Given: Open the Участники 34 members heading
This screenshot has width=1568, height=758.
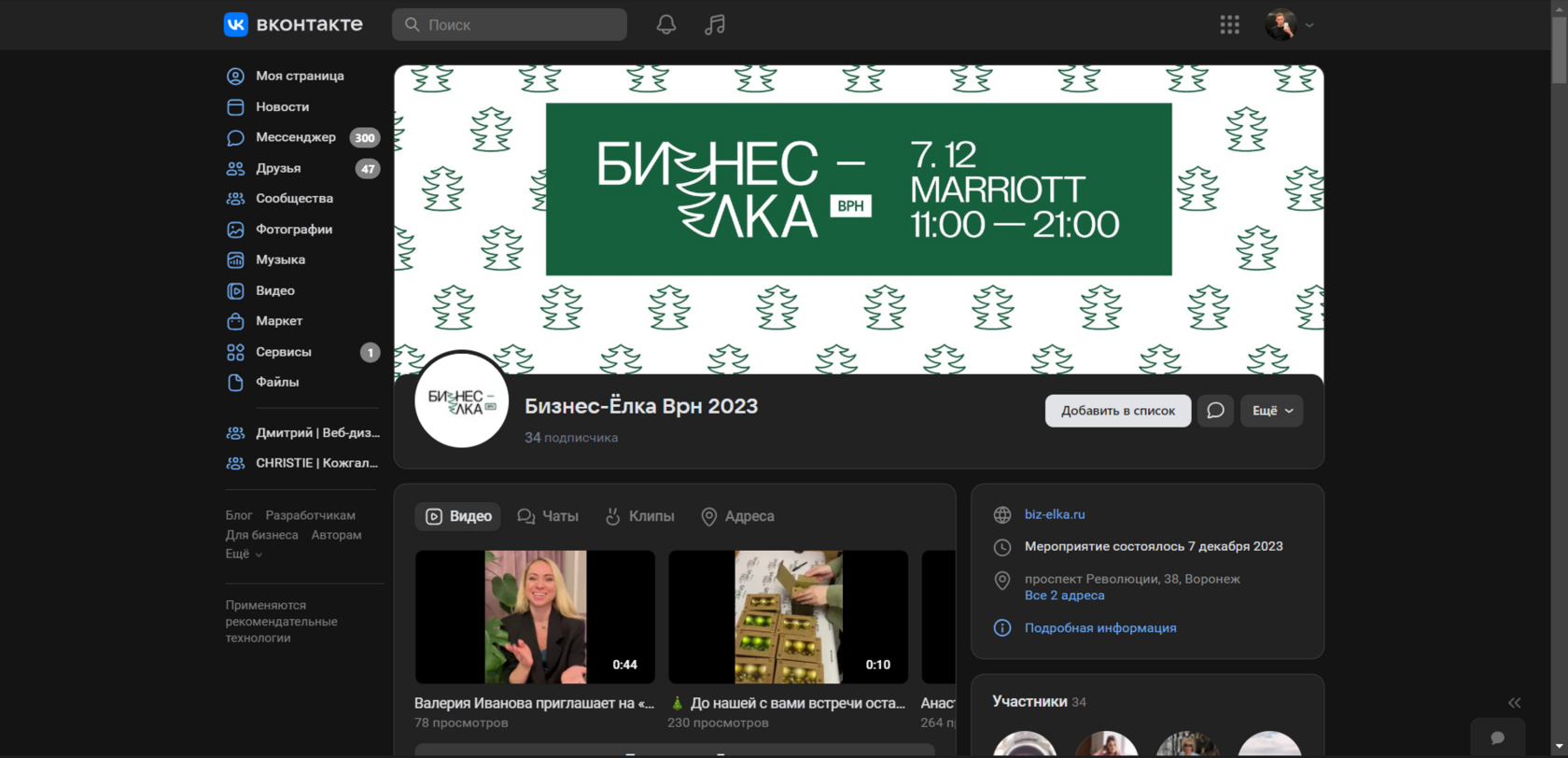Looking at the screenshot, I should click(x=1039, y=702).
